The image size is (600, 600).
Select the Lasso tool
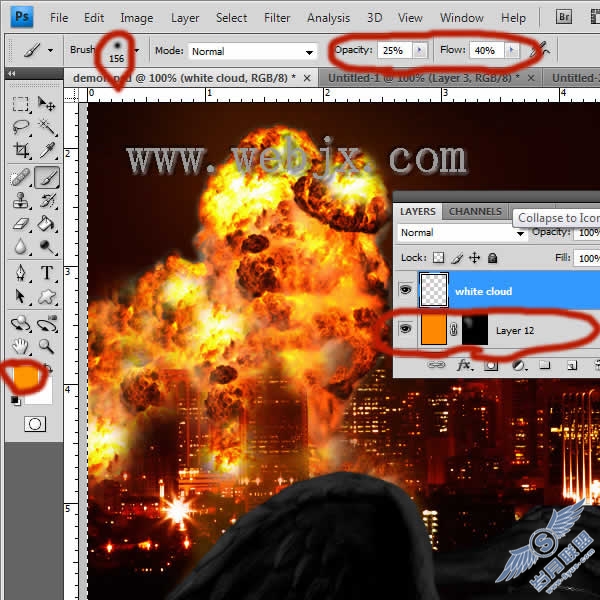pos(21,127)
